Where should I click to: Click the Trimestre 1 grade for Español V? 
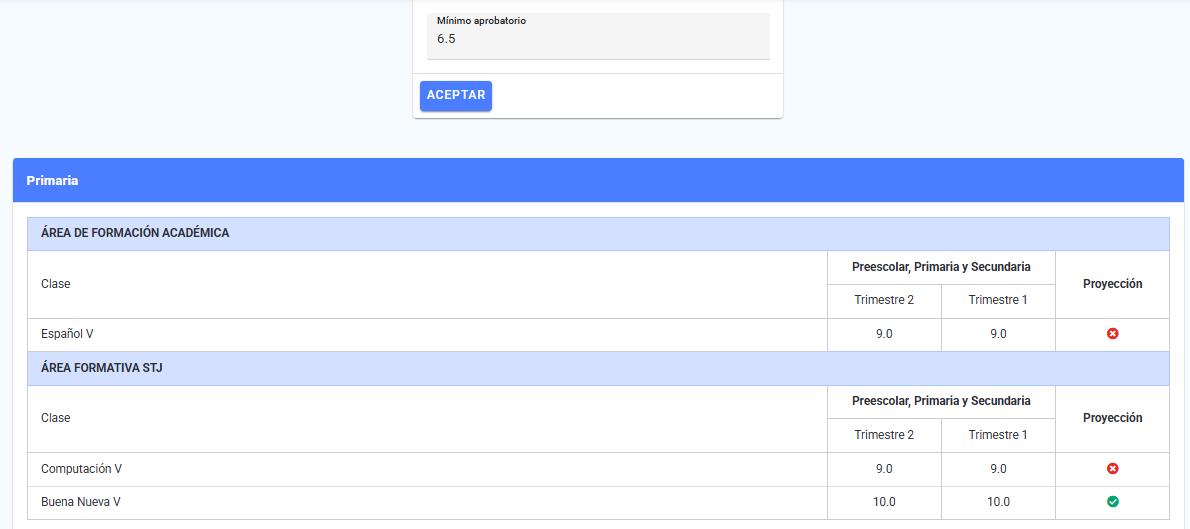998,334
